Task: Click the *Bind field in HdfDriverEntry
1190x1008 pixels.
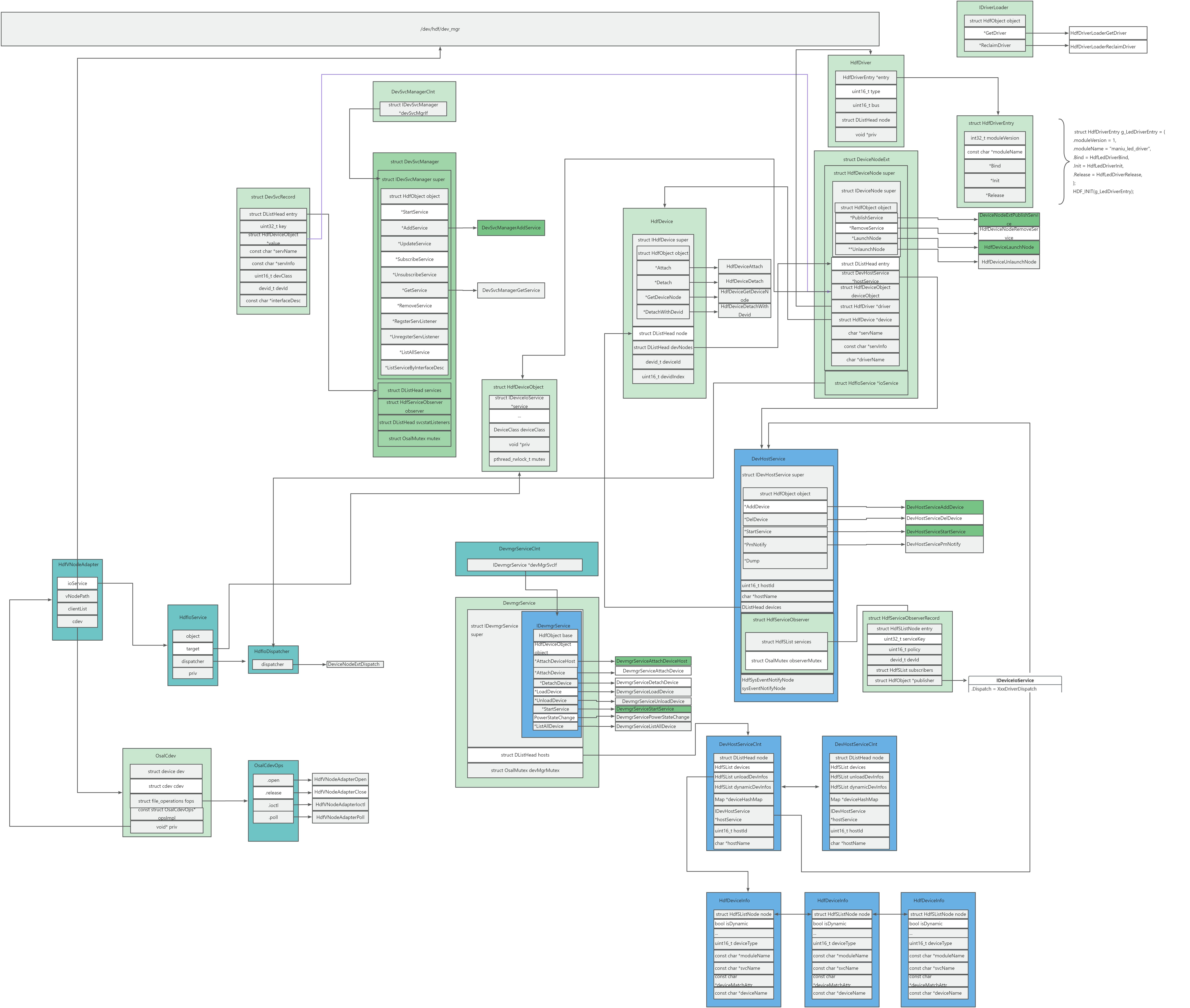Action: pyautogui.click(x=995, y=166)
